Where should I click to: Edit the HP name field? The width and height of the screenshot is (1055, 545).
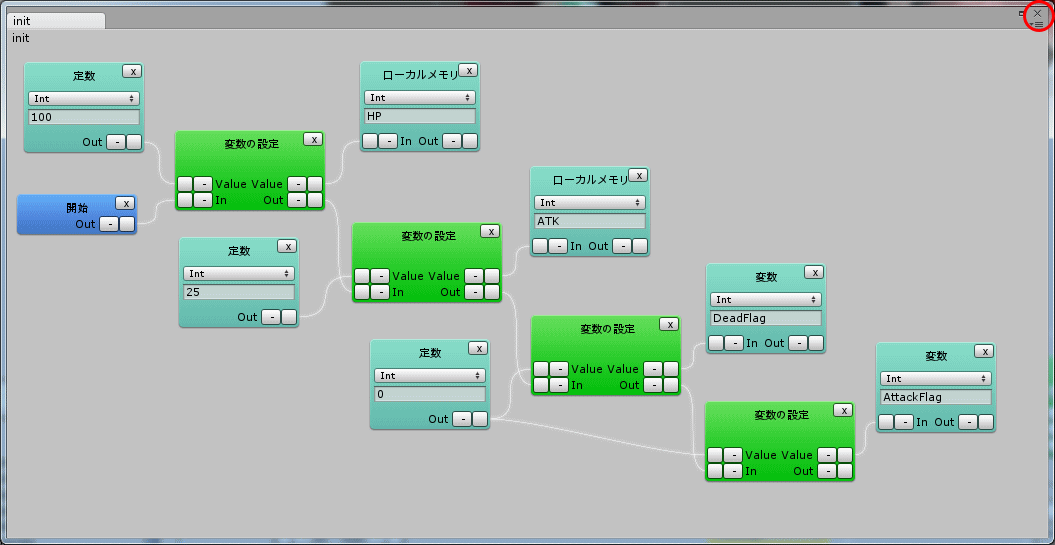420,116
